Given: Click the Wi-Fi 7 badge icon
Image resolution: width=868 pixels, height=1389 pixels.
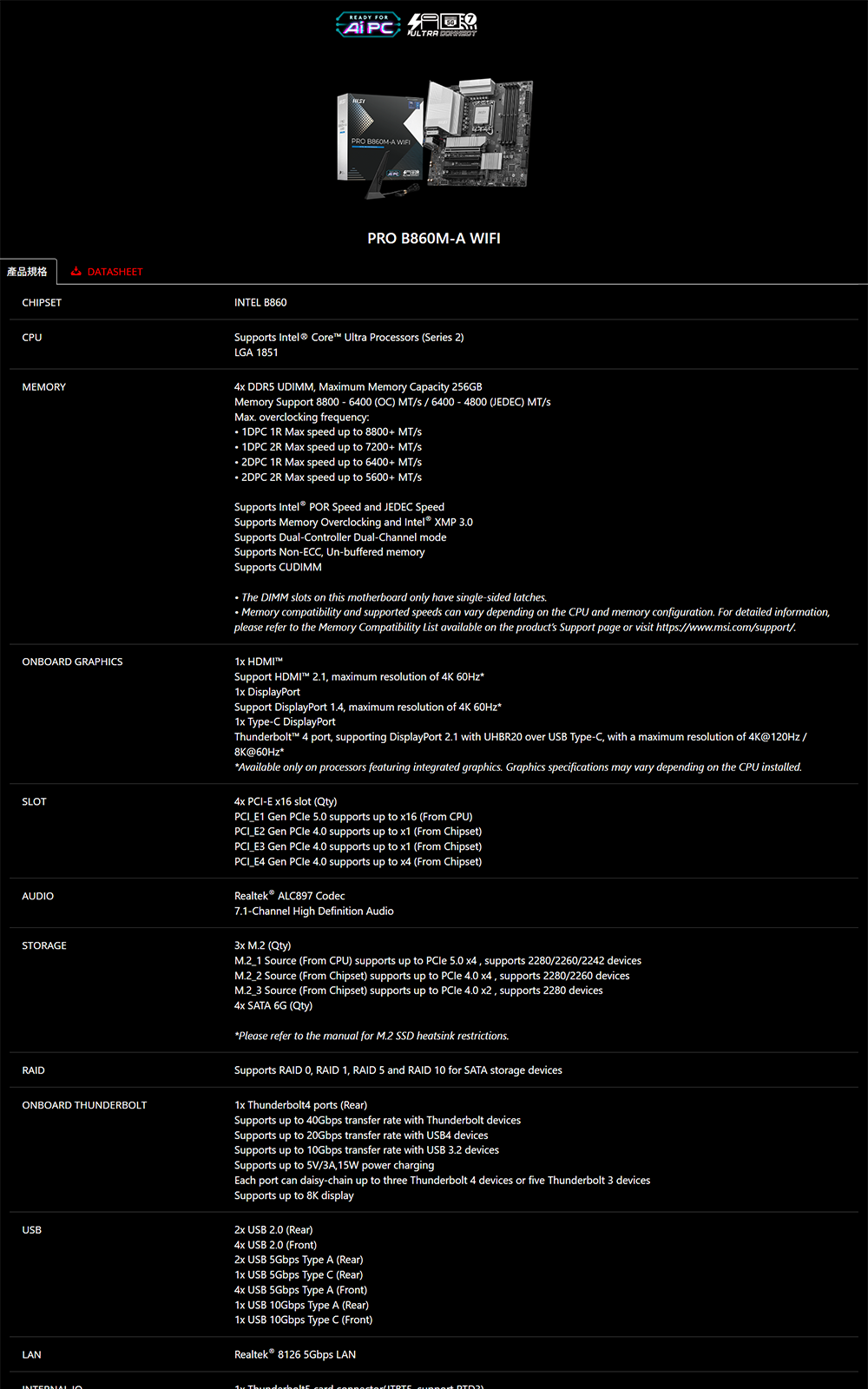Looking at the screenshot, I should tap(470, 20).
